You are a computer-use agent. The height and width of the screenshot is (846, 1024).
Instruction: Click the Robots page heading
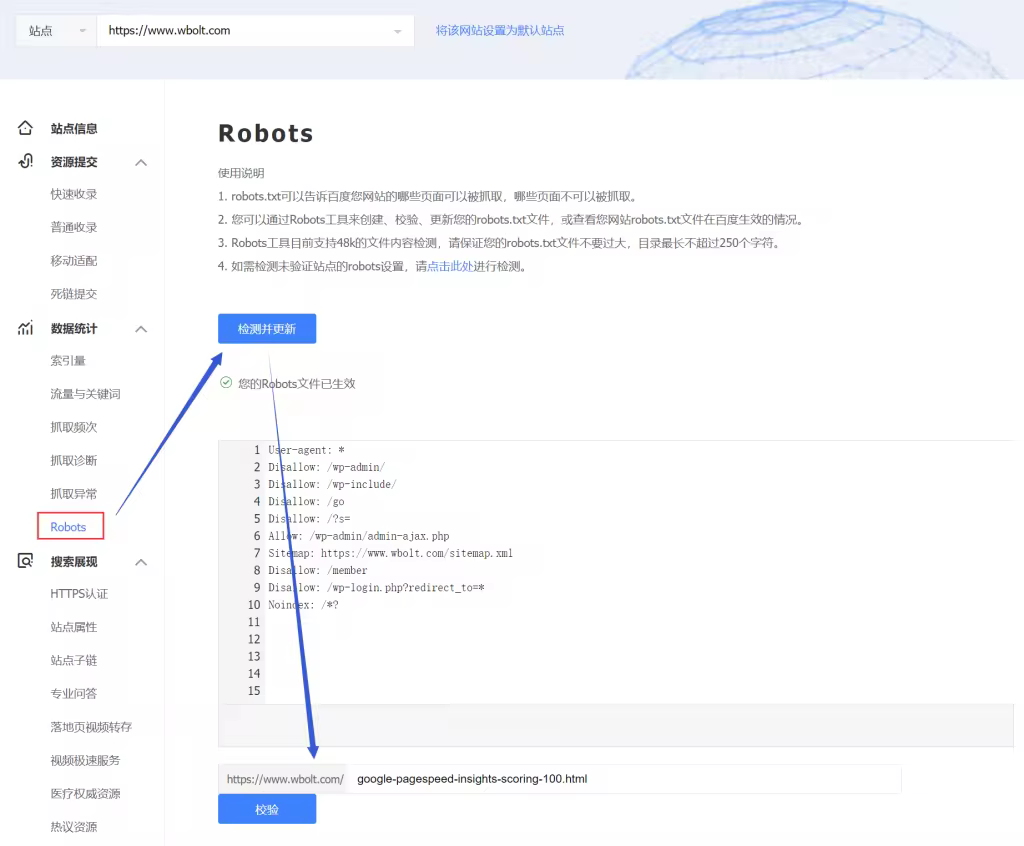266,133
